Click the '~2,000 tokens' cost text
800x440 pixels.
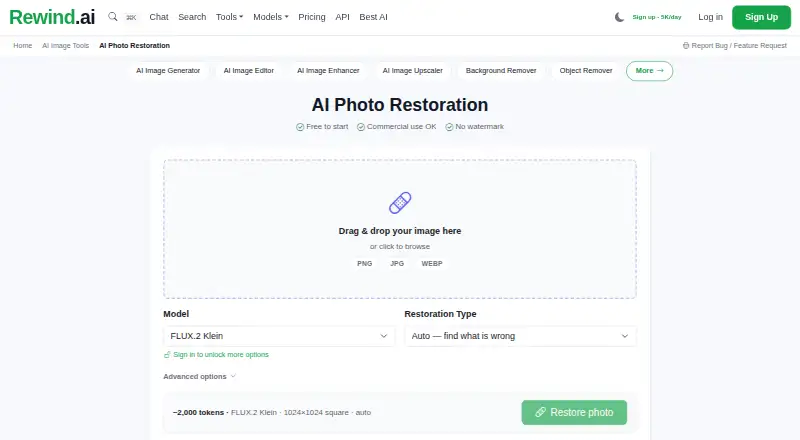click(198, 412)
